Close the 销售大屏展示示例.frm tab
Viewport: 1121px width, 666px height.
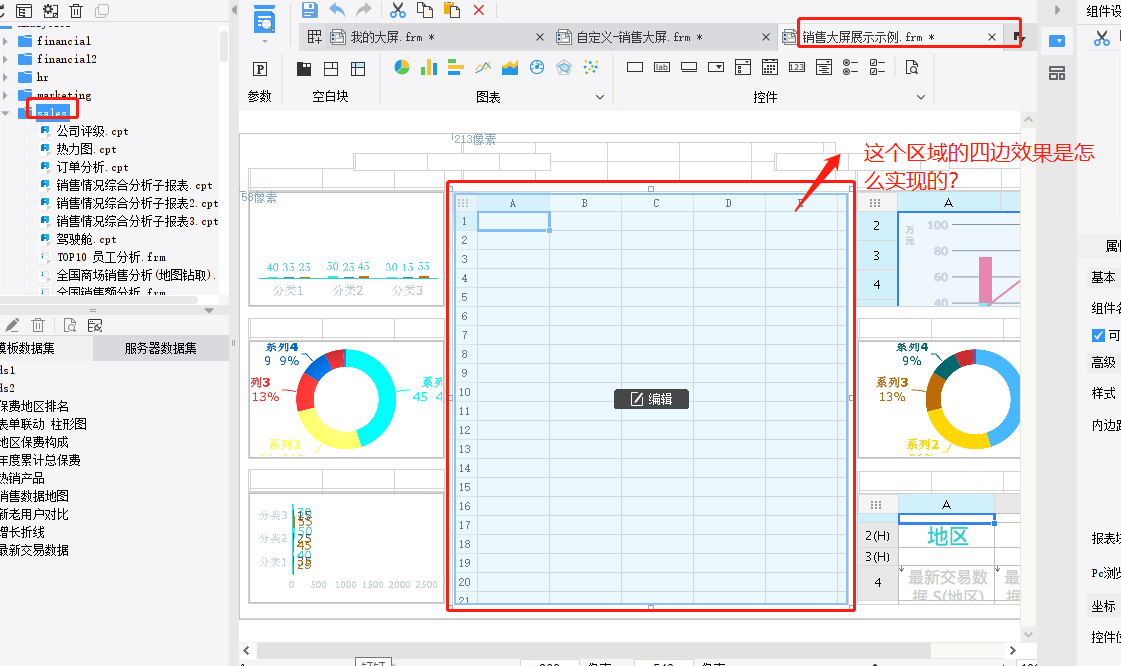[x=992, y=37]
